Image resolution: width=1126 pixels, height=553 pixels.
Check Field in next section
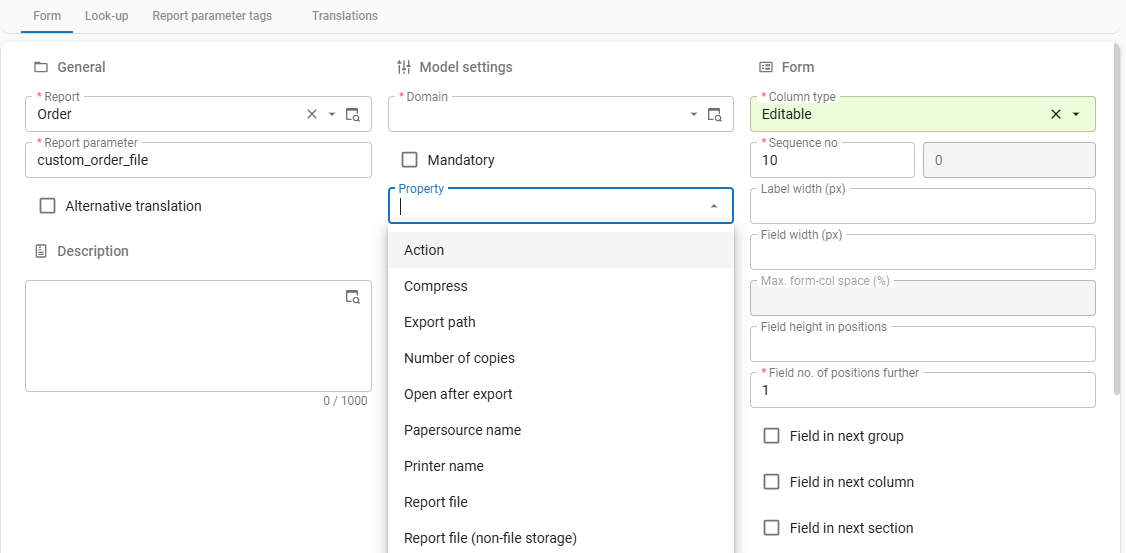771,528
